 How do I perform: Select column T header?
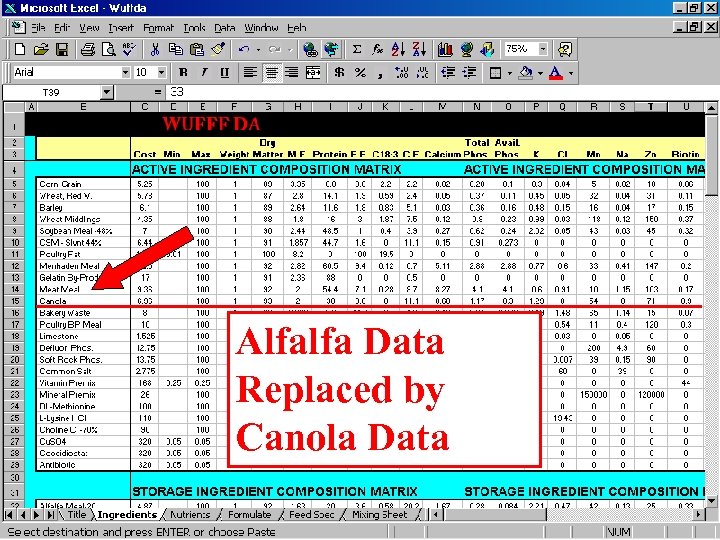point(651,107)
